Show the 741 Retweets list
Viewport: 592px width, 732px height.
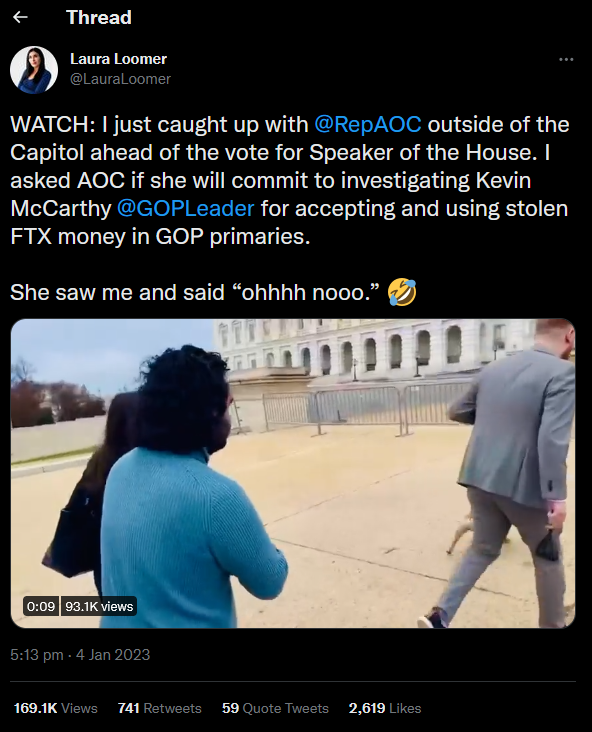159,708
